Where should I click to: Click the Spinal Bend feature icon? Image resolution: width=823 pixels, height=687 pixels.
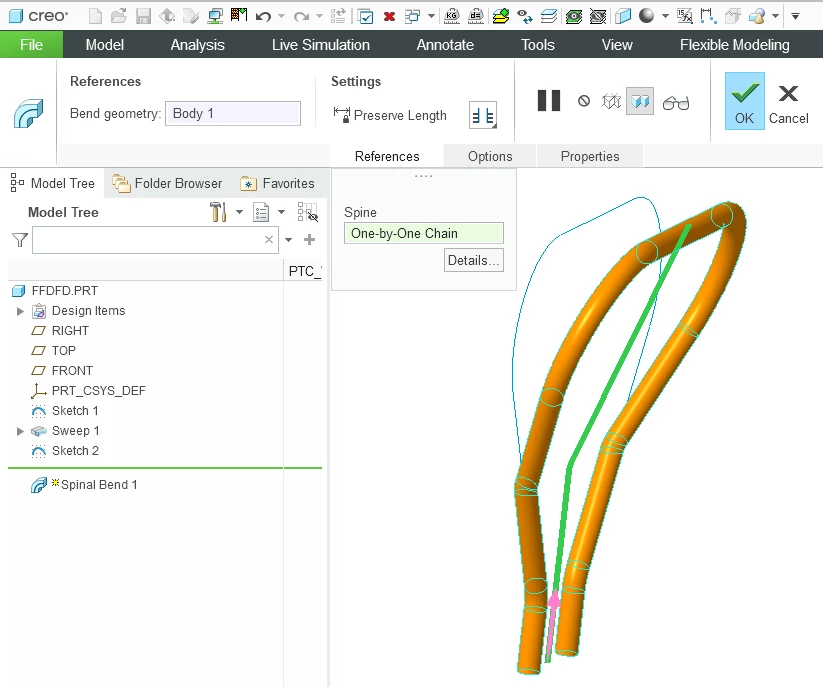click(x=28, y=113)
